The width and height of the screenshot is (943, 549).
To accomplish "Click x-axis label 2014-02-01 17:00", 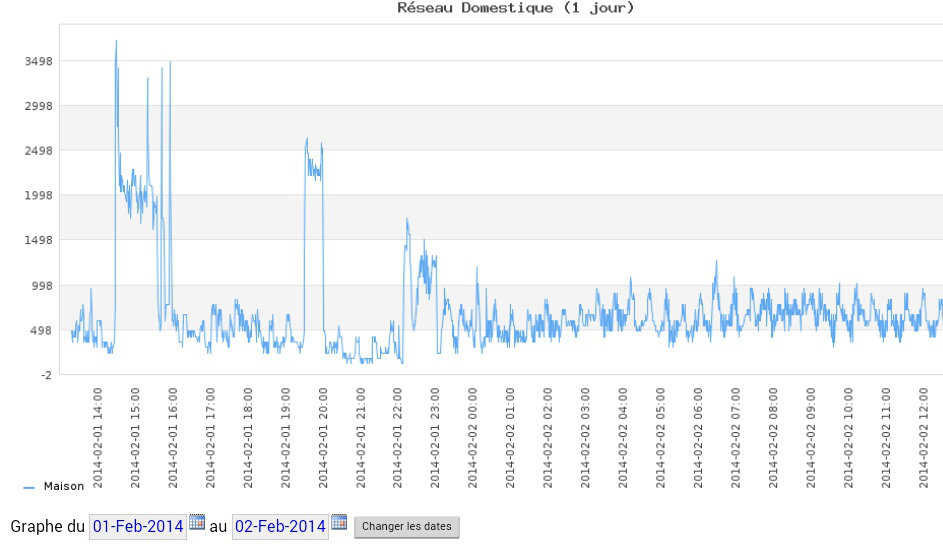I will (x=210, y=438).
